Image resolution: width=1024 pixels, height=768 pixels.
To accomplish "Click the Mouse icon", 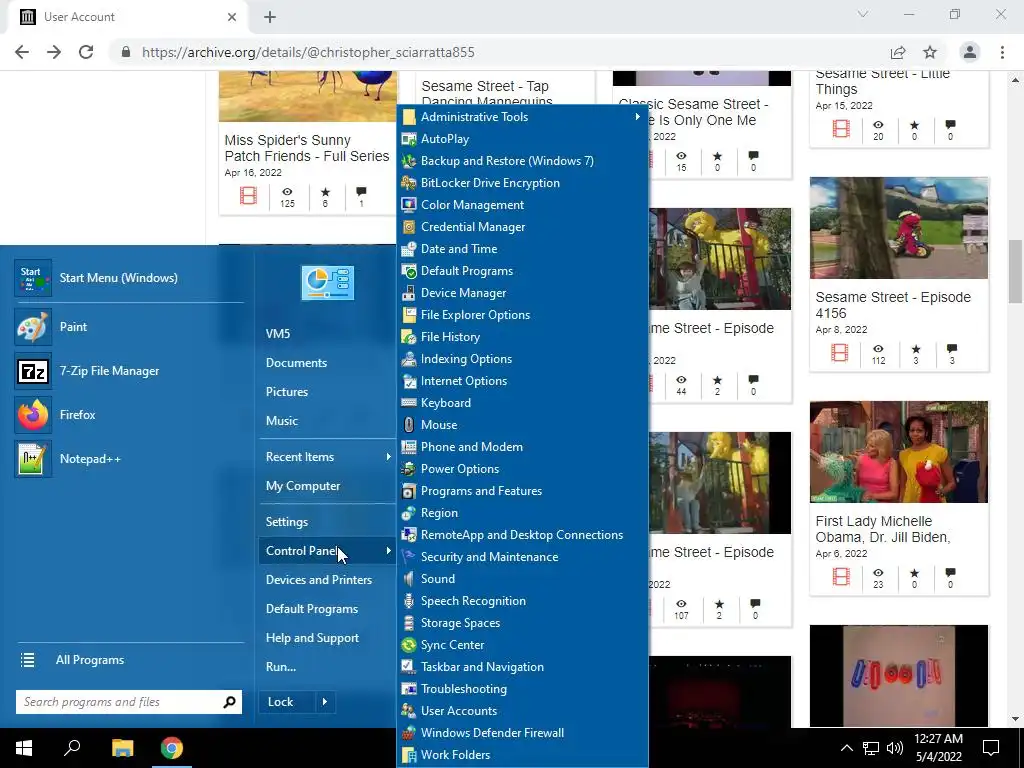I will pos(409,424).
